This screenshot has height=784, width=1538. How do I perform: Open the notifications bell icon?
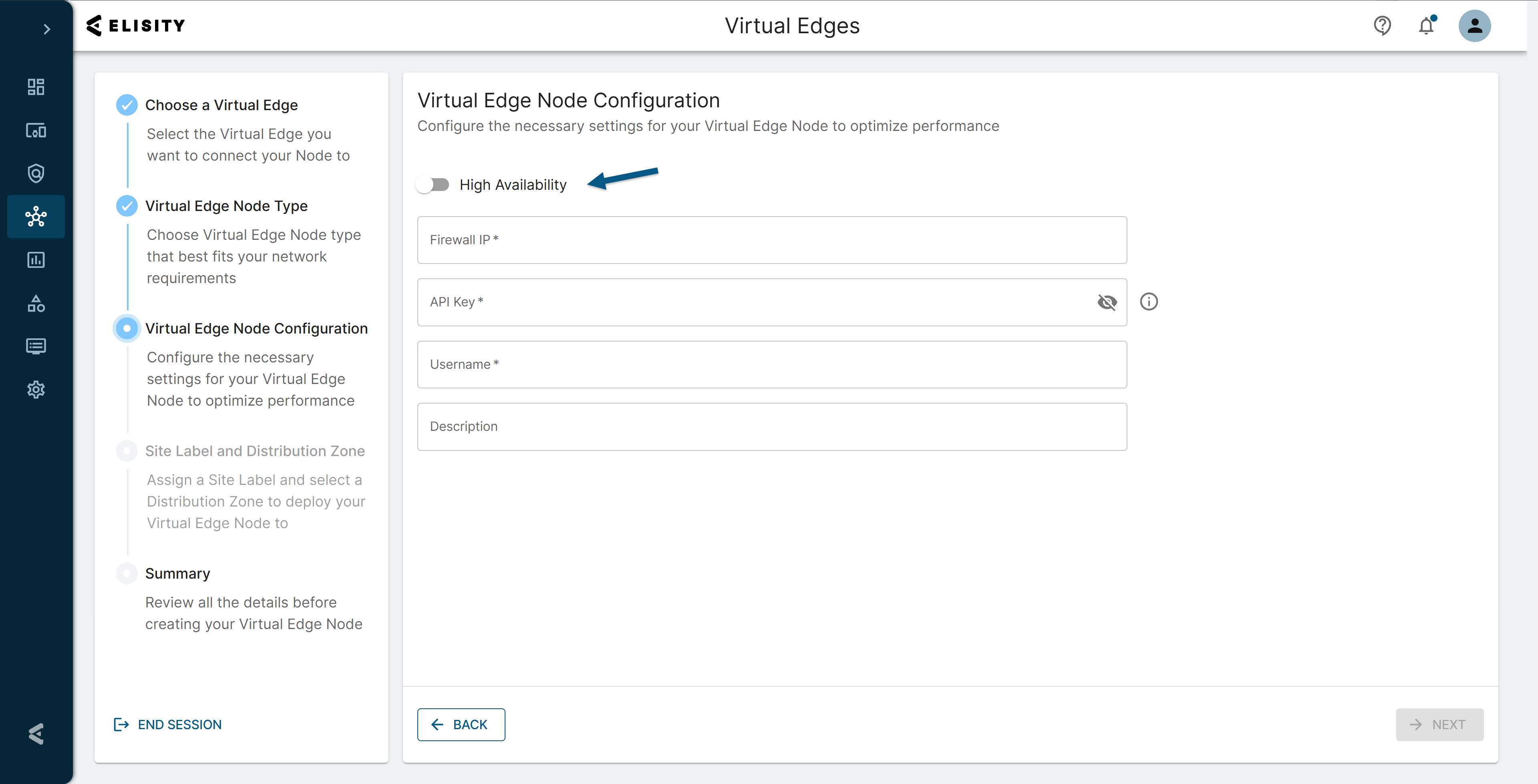coord(1426,26)
